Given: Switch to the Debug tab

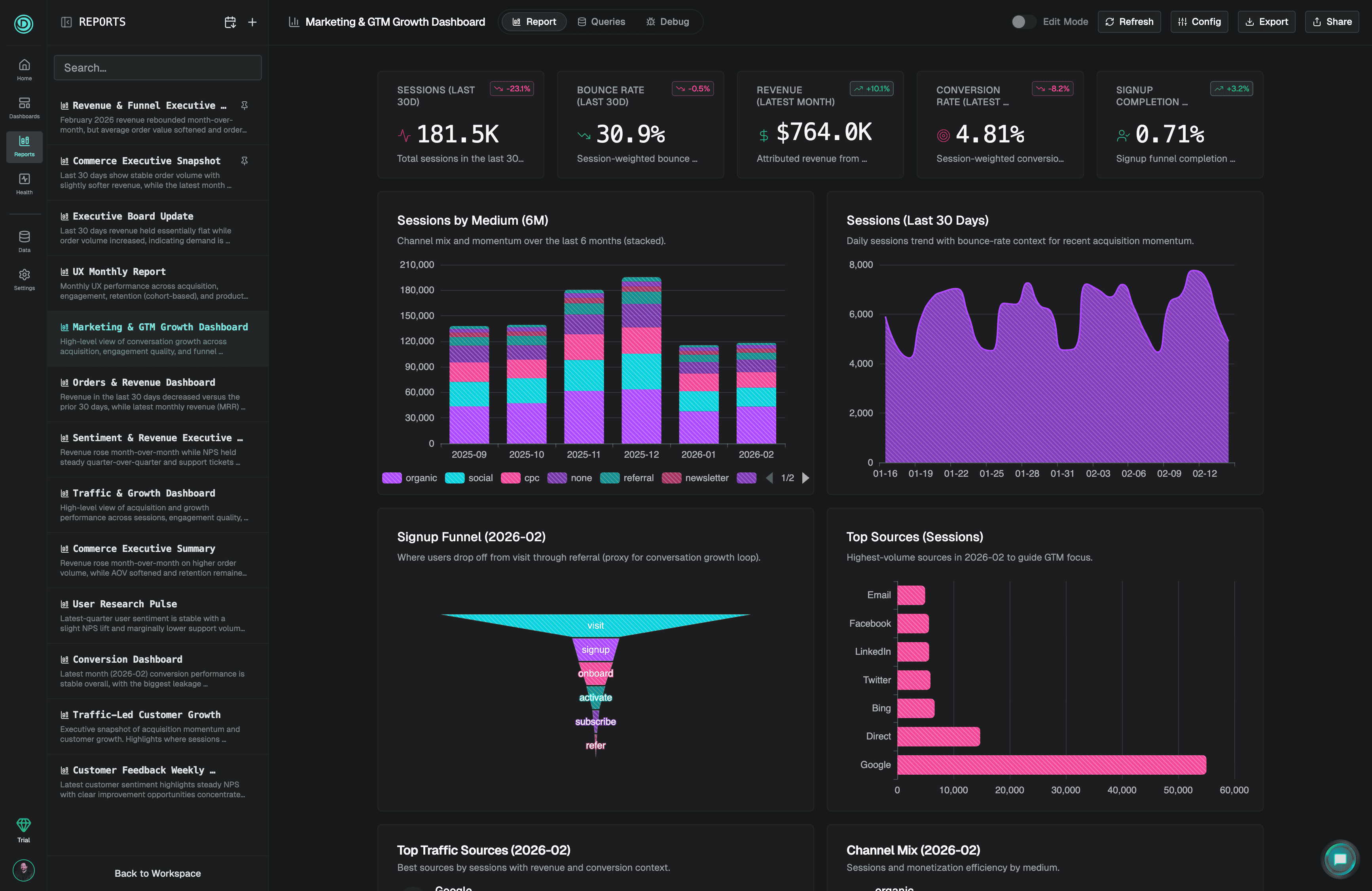Looking at the screenshot, I should (x=667, y=22).
